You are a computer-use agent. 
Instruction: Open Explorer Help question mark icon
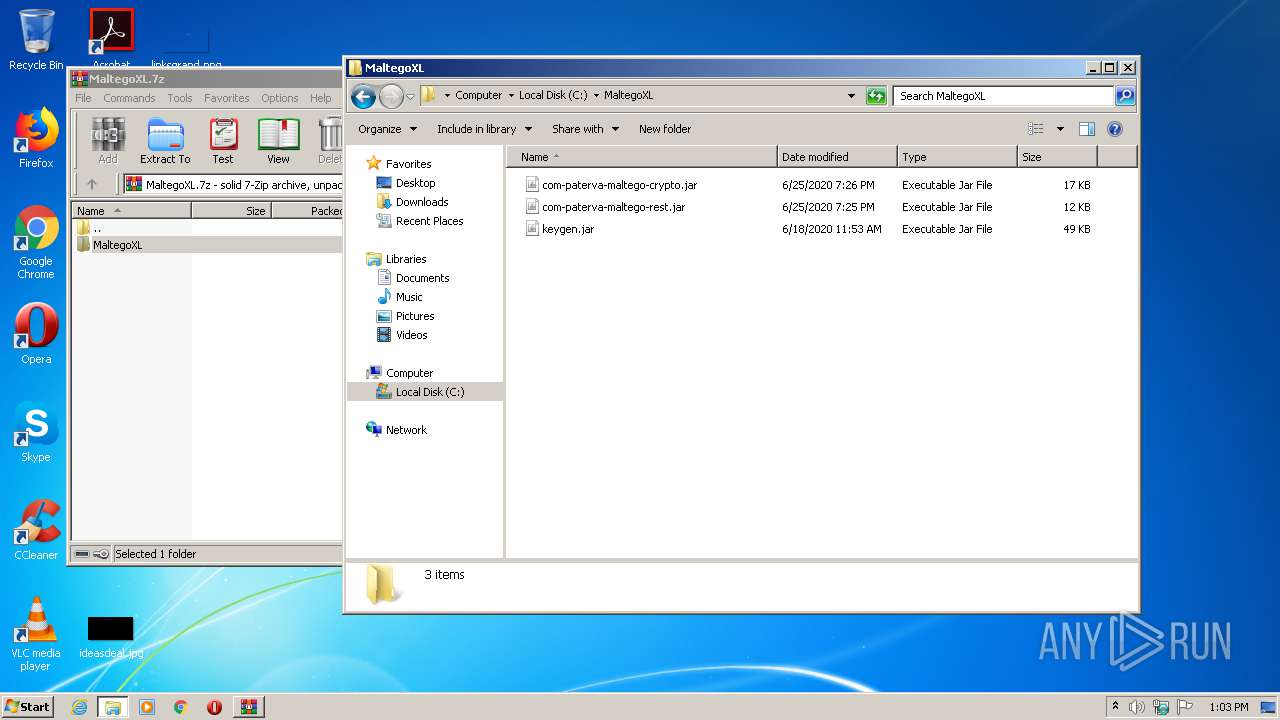point(1115,129)
